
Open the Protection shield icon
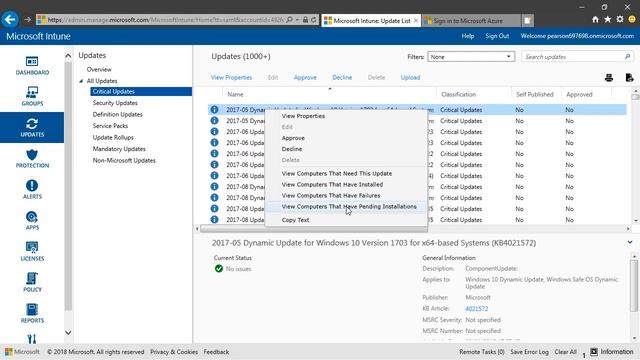point(32,155)
